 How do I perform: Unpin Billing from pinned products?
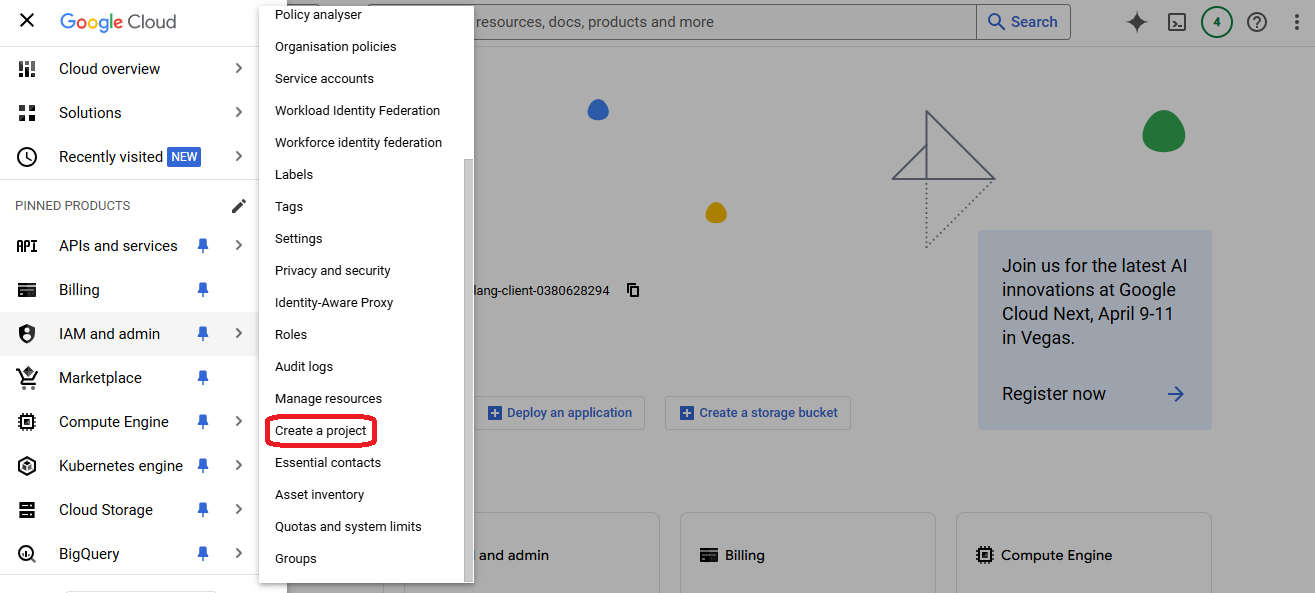click(x=203, y=290)
